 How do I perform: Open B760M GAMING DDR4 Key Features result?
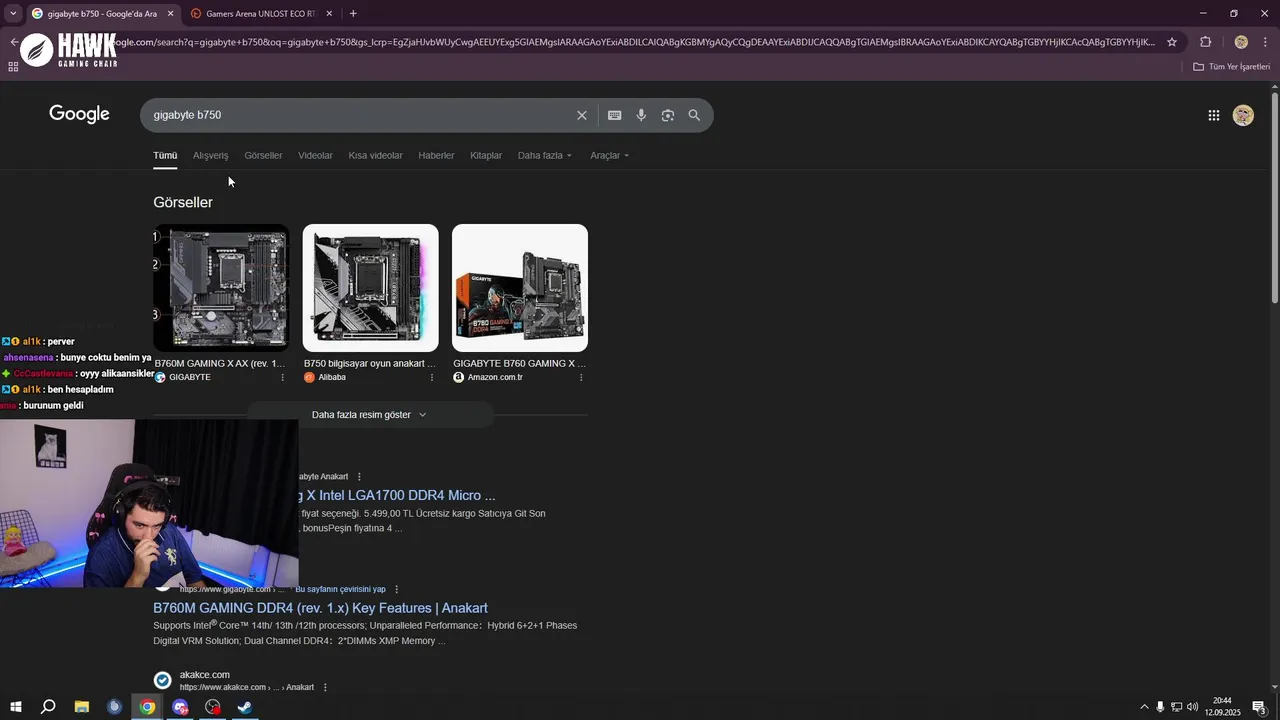320,608
